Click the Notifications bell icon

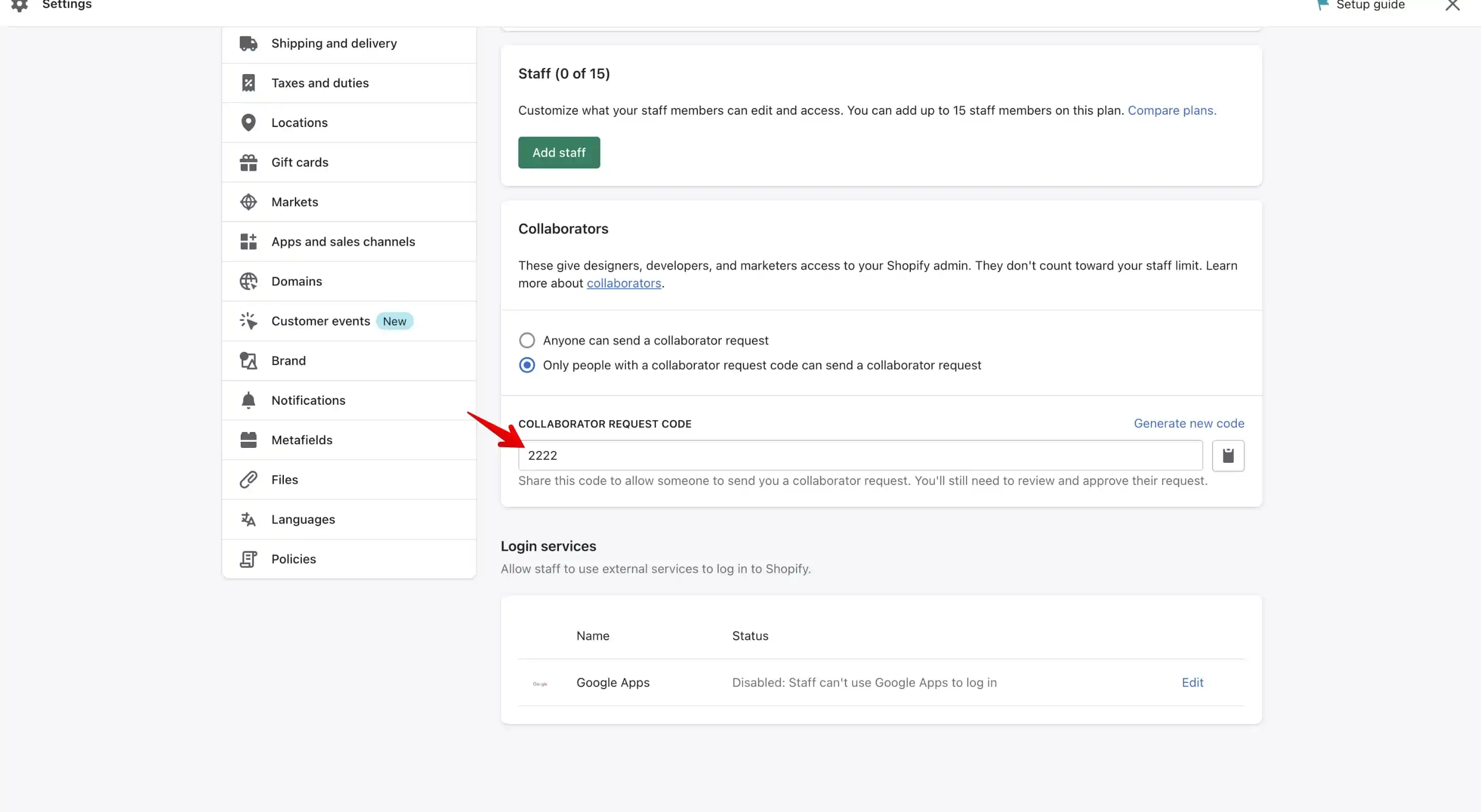pyautogui.click(x=248, y=400)
